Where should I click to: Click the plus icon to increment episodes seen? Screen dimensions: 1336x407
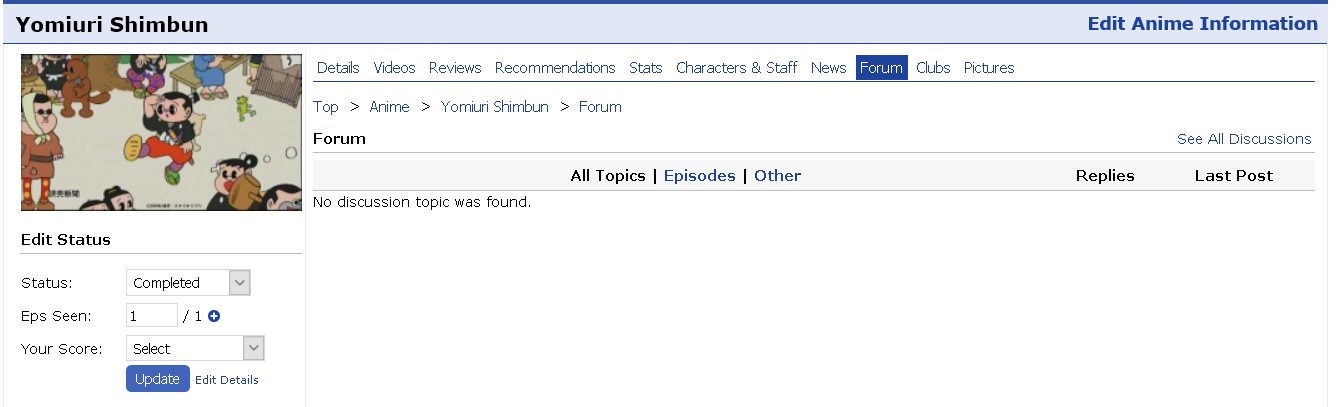click(214, 316)
